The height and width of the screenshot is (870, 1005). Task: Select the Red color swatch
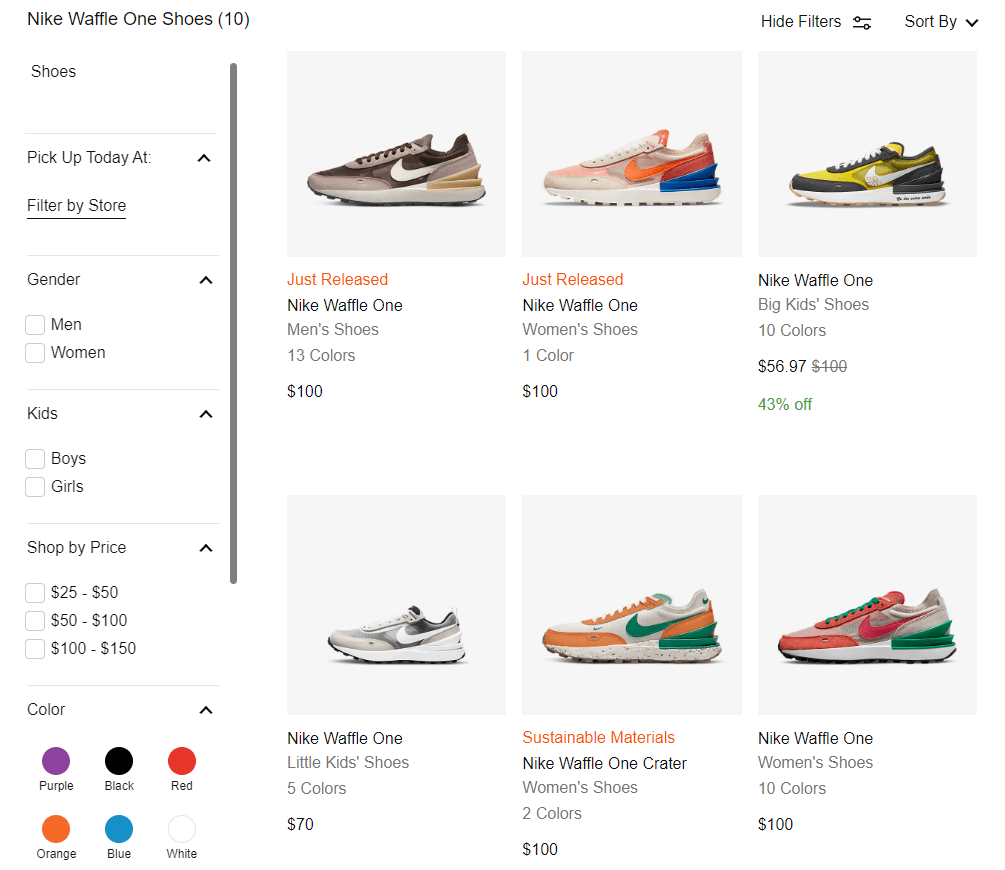(182, 761)
